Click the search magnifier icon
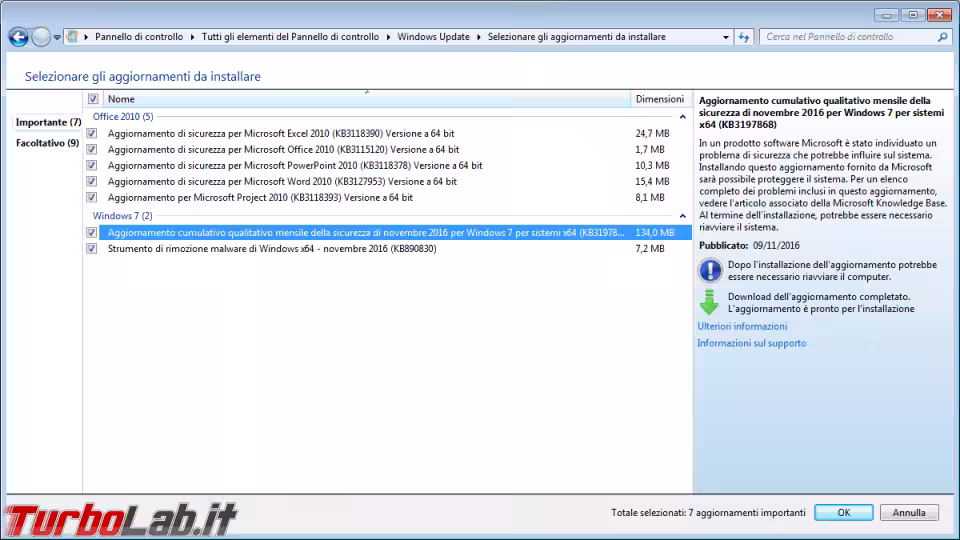Image resolution: width=960 pixels, height=540 pixels. (942, 37)
